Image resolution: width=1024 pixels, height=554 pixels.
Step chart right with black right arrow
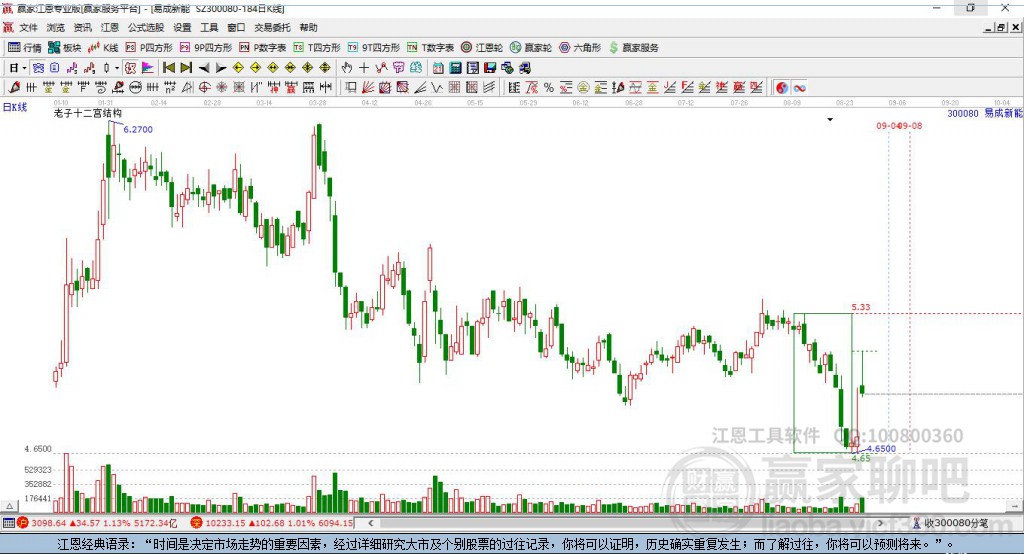221,68
